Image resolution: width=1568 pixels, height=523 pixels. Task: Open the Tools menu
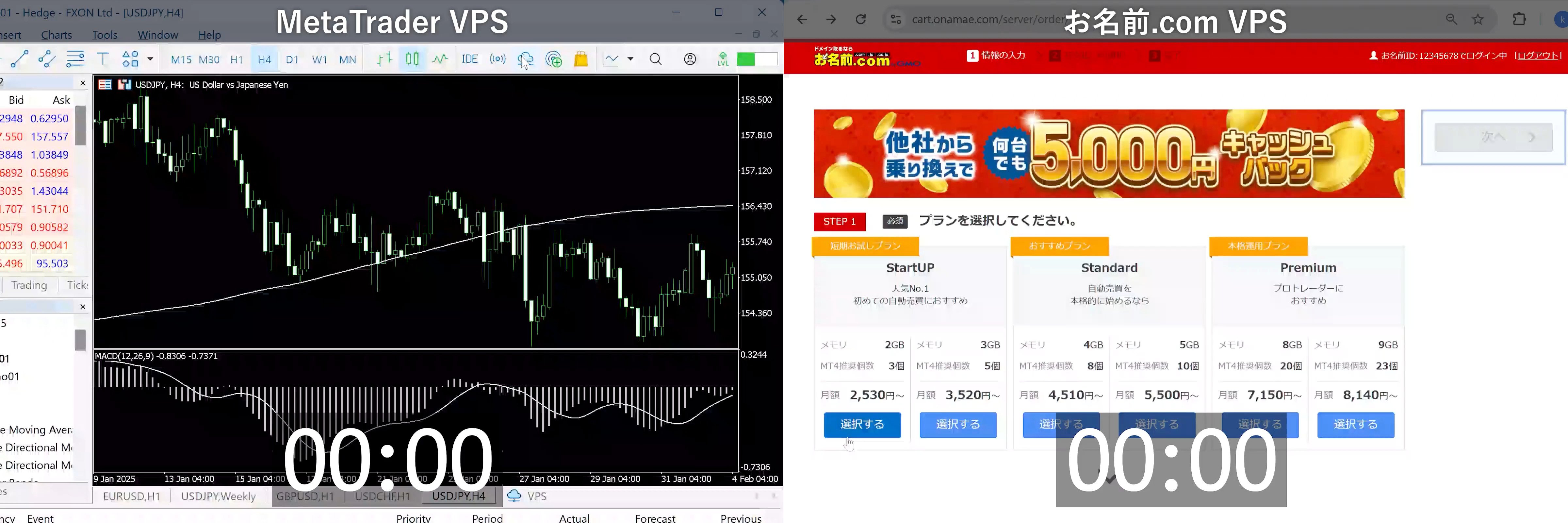point(105,35)
